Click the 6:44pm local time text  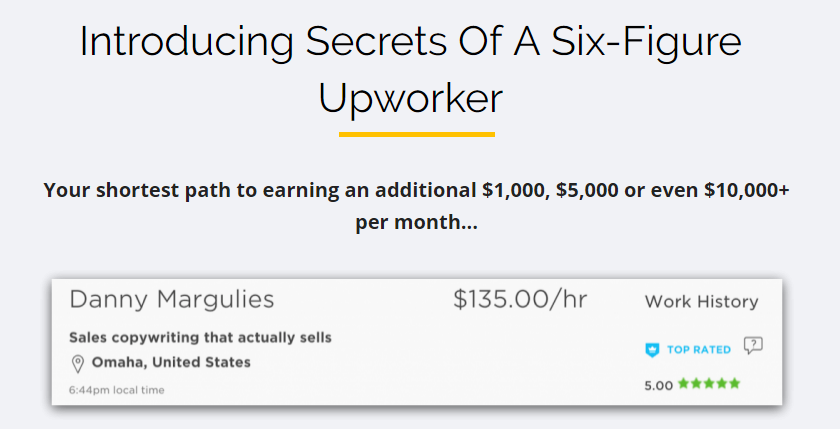[x=117, y=390]
